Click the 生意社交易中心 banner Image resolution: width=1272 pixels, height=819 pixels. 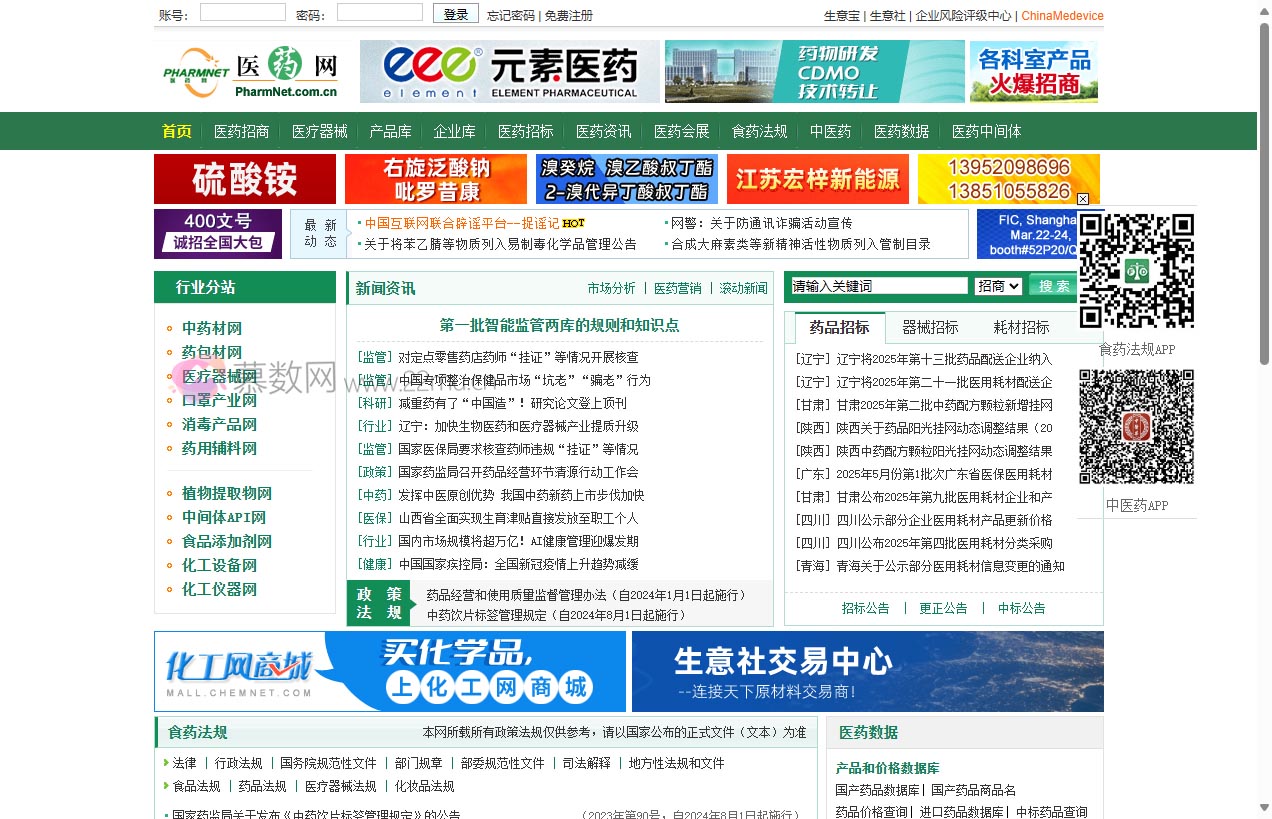pyautogui.click(x=865, y=671)
